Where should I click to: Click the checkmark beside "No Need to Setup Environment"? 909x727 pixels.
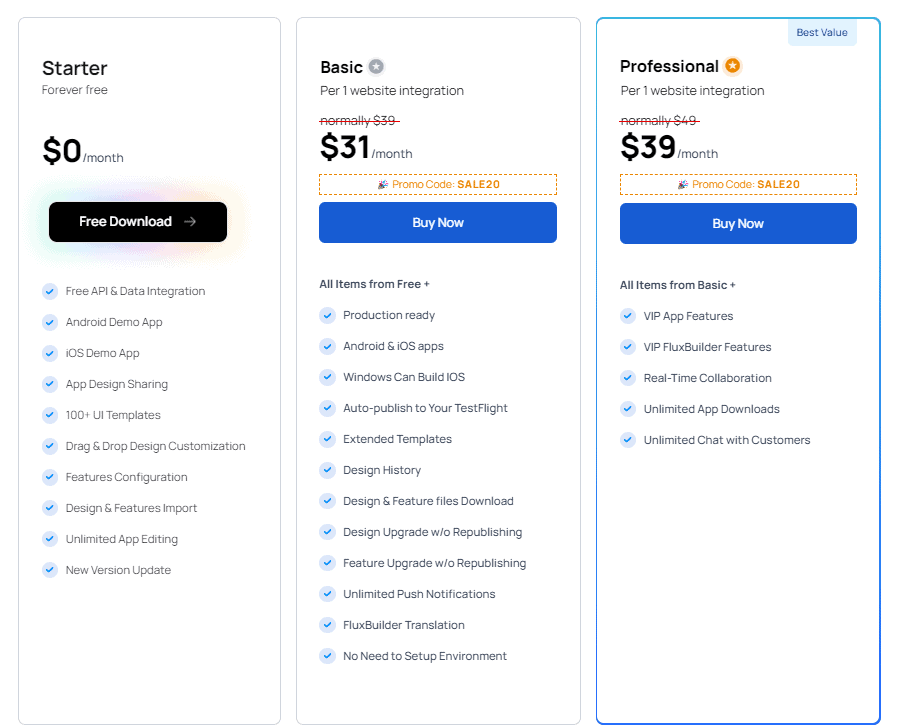pos(327,655)
